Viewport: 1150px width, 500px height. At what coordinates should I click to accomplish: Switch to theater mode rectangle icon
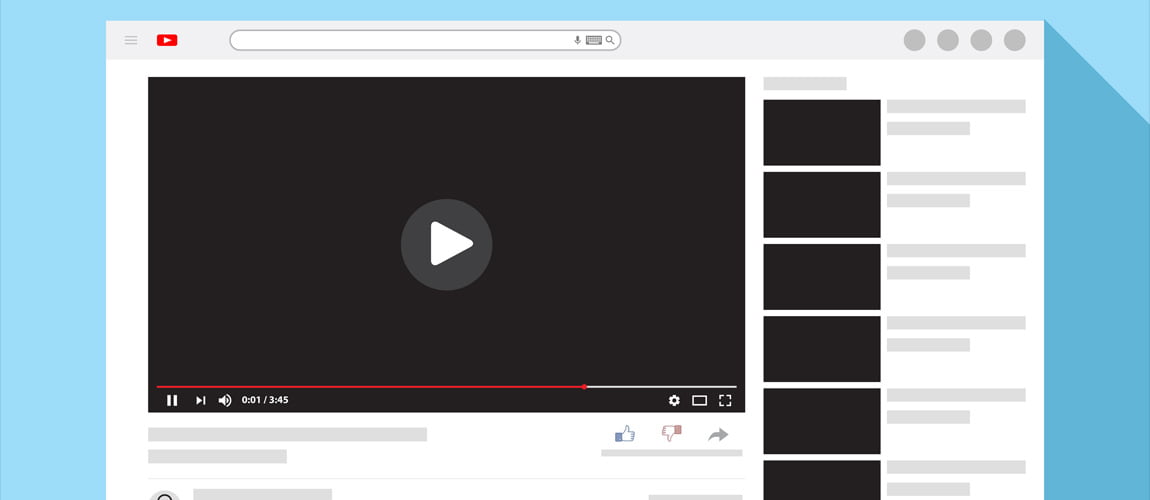[700, 400]
